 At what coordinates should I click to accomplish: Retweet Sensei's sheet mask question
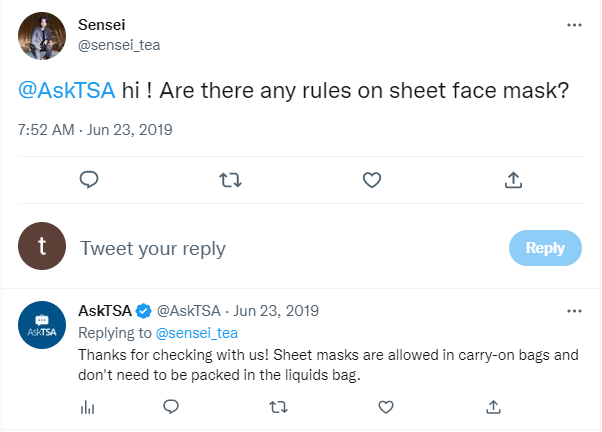click(229, 180)
